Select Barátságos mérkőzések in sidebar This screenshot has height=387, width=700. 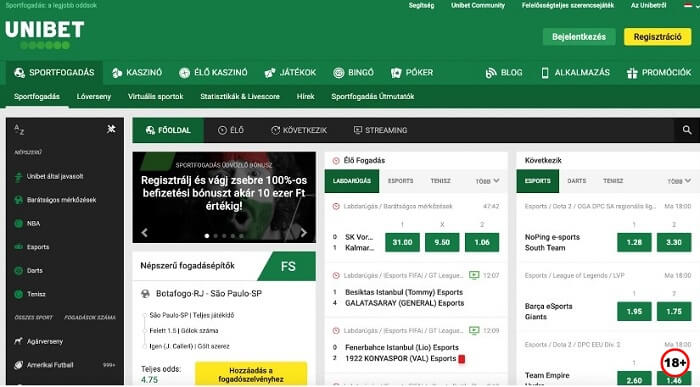tap(55, 200)
